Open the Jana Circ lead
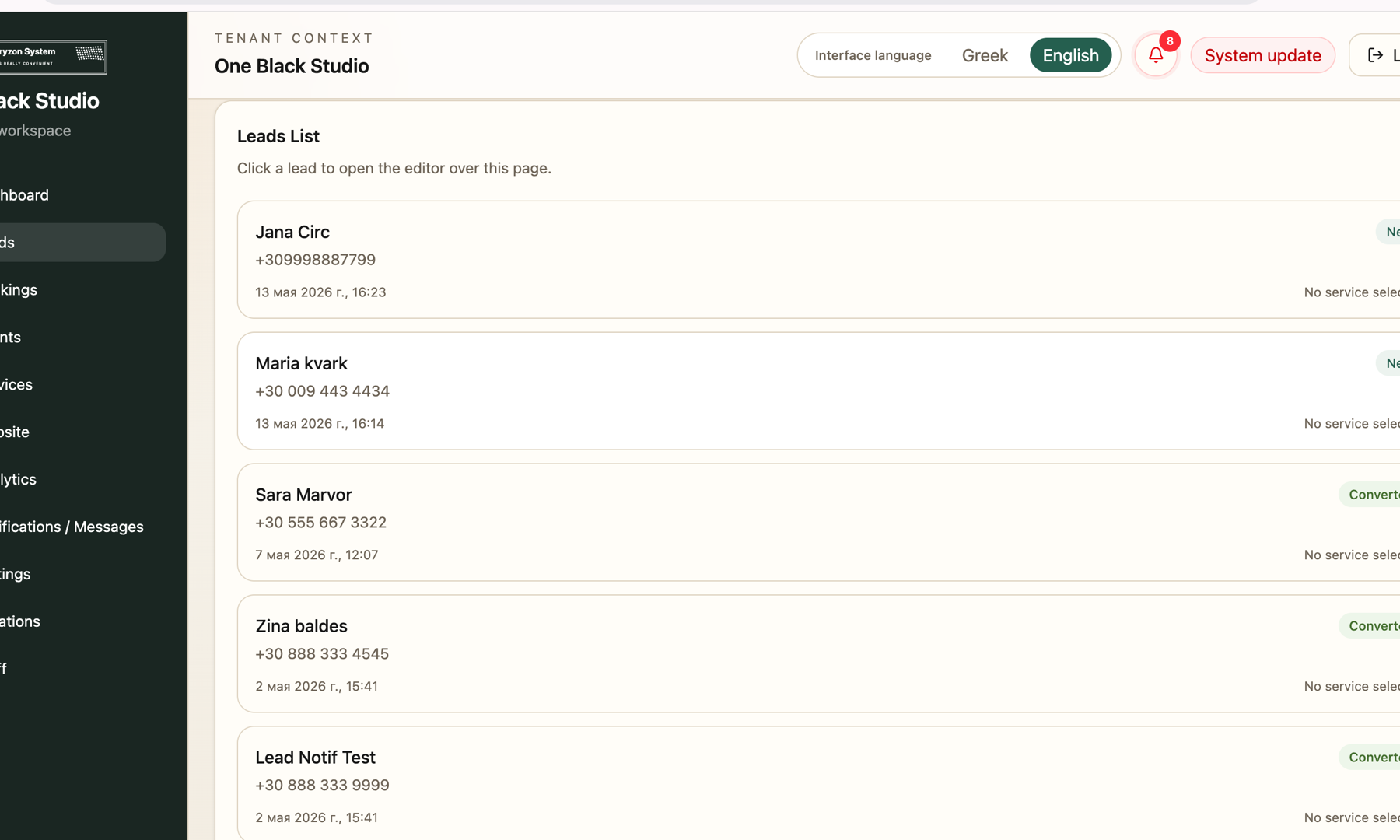Image resolution: width=1400 pixels, height=840 pixels. (818, 260)
